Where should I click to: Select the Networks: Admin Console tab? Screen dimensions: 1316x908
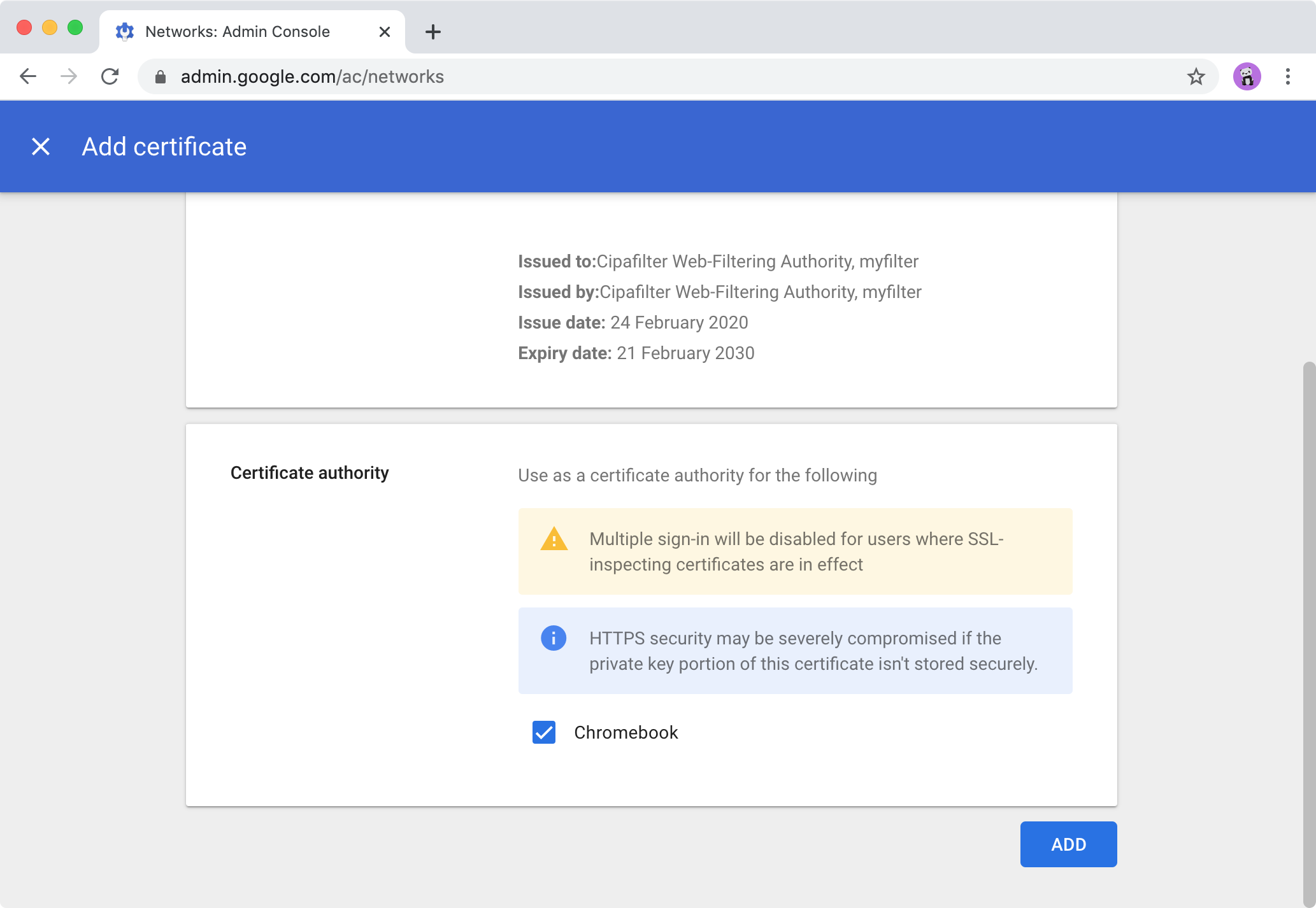(236, 31)
